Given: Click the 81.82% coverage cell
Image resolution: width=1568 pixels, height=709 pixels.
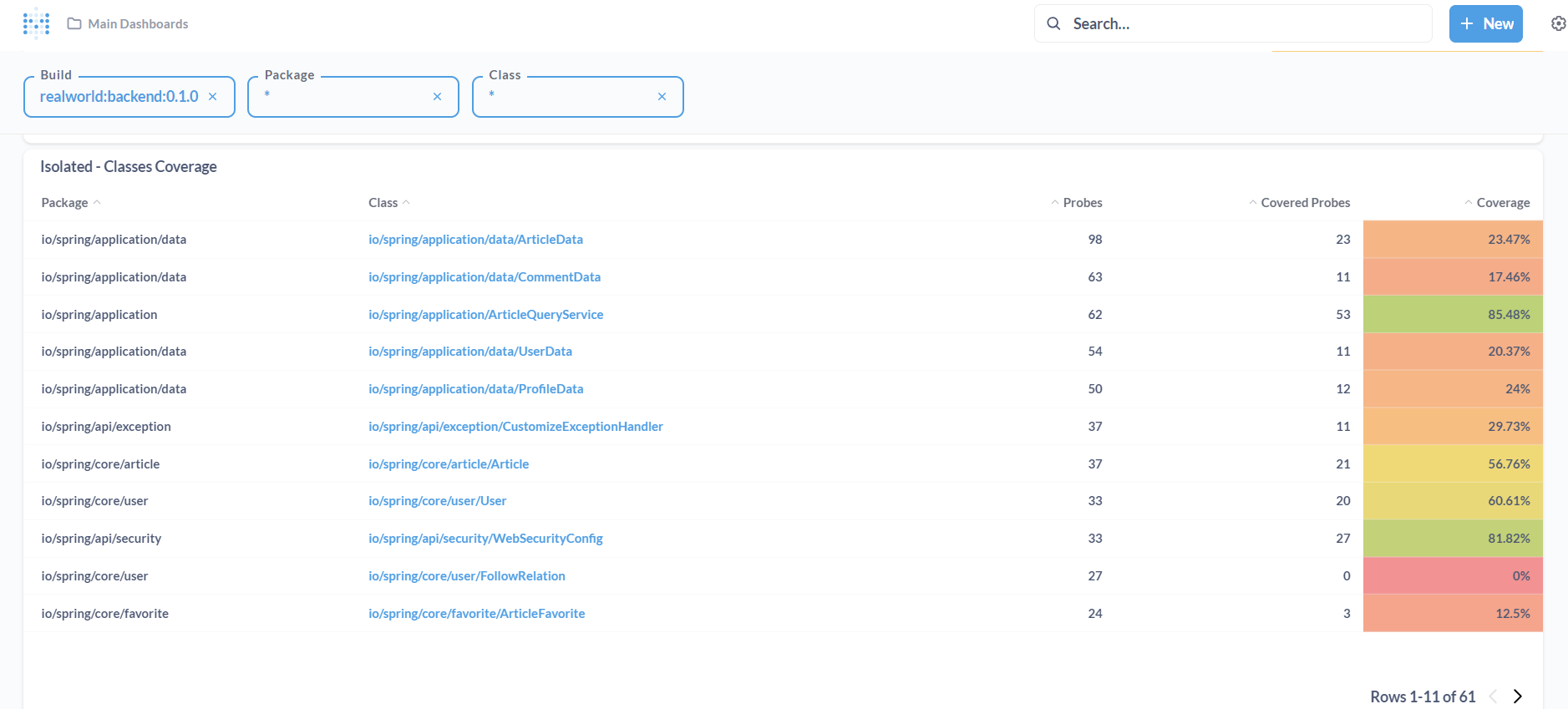Looking at the screenshot, I should click(1453, 539).
